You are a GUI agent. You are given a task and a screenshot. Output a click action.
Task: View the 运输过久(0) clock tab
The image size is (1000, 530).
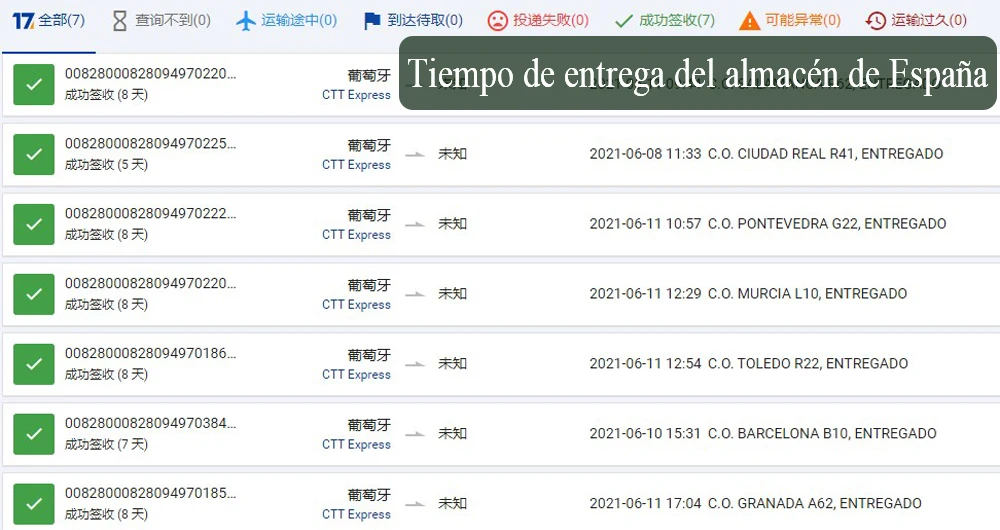point(916,20)
